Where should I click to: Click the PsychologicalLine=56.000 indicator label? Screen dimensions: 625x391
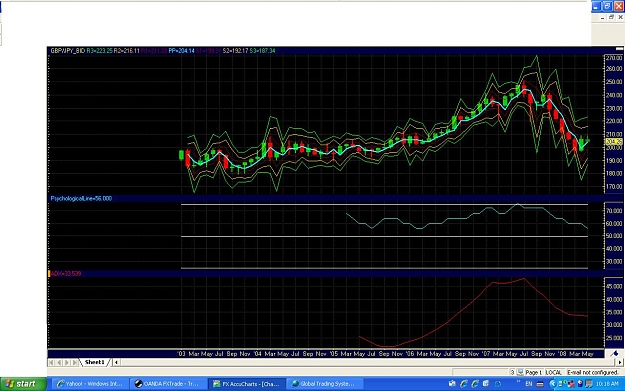point(81,198)
